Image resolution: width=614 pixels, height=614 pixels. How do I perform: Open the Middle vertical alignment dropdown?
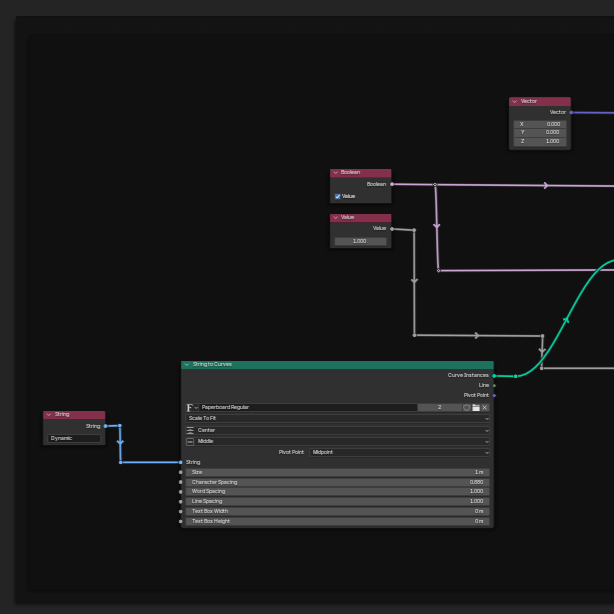(x=338, y=442)
